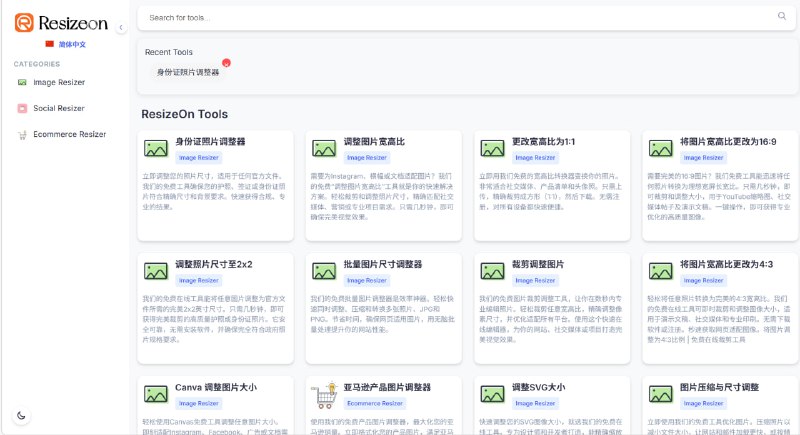This screenshot has height=435, width=800.
Task: Collapse the sidebar with the chevron
Action: [121, 28]
